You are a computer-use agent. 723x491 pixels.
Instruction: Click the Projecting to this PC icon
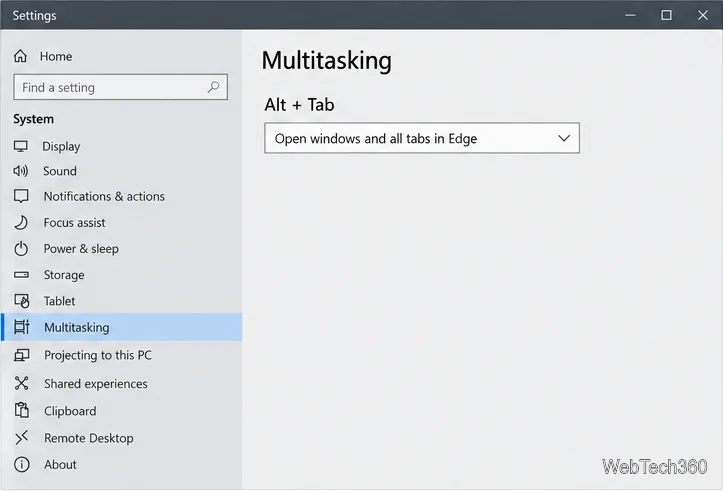(x=22, y=355)
